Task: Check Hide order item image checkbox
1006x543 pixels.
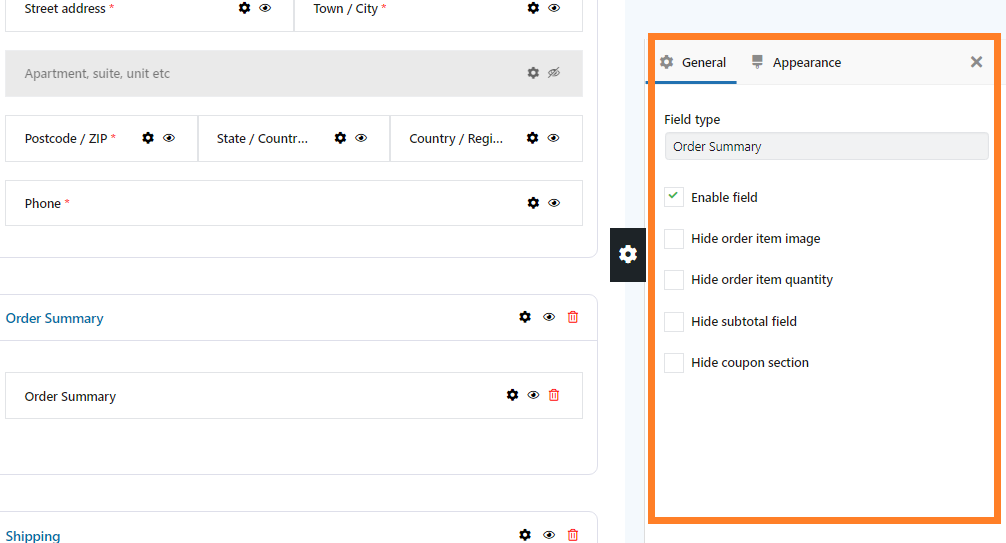Action: click(x=674, y=238)
